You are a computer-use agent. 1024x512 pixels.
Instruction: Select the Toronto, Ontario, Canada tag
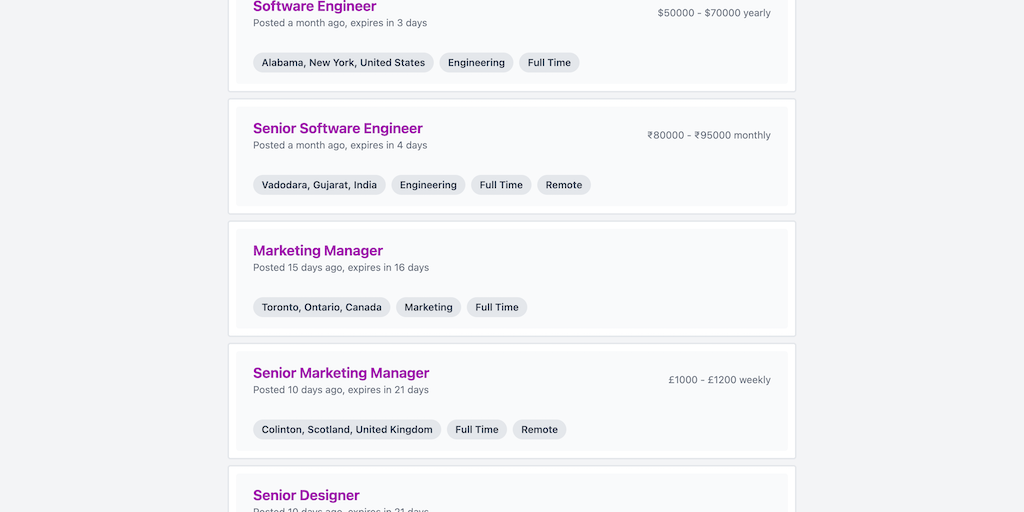coord(321,307)
